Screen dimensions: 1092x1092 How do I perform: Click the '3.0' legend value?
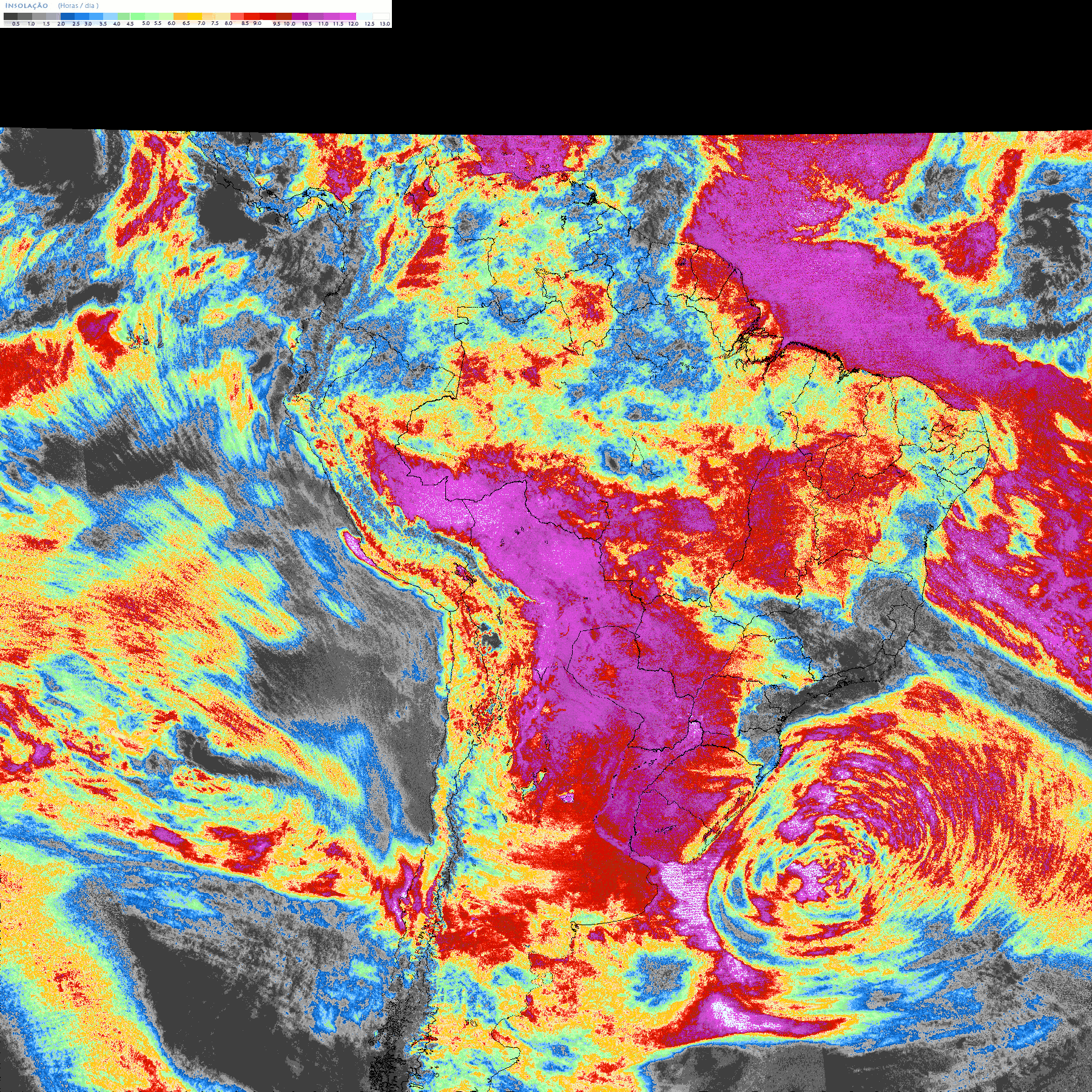tap(88, 24)
